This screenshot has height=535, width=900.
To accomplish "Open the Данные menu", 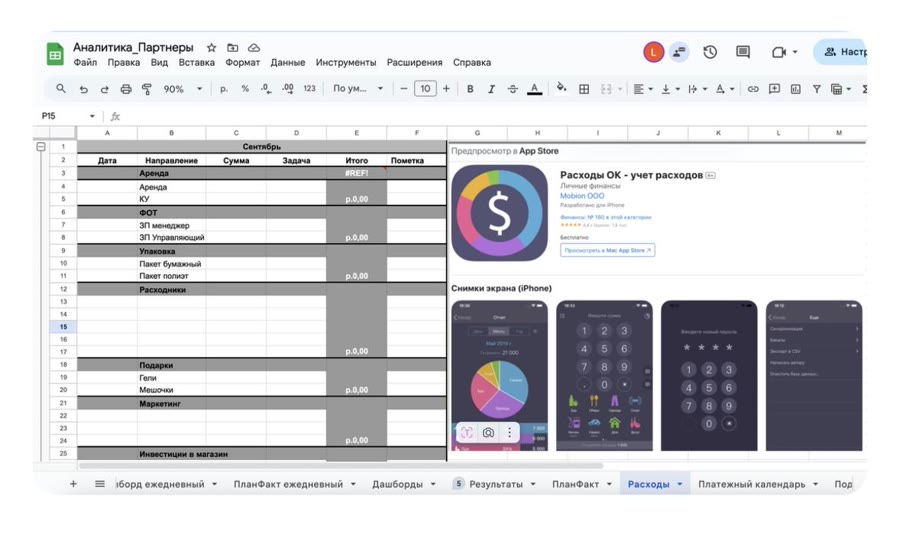I will point(288,63).
